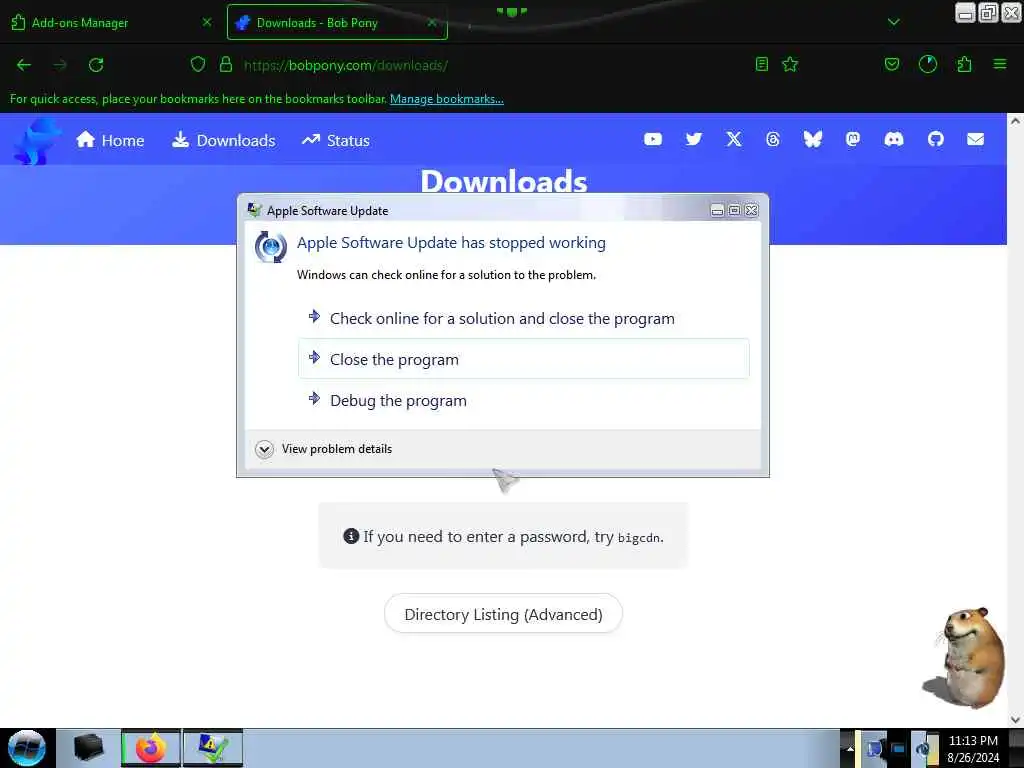Bookmark this page with the star icon
This screenshot has height=768, width=1024.
(x=790, y=64)
